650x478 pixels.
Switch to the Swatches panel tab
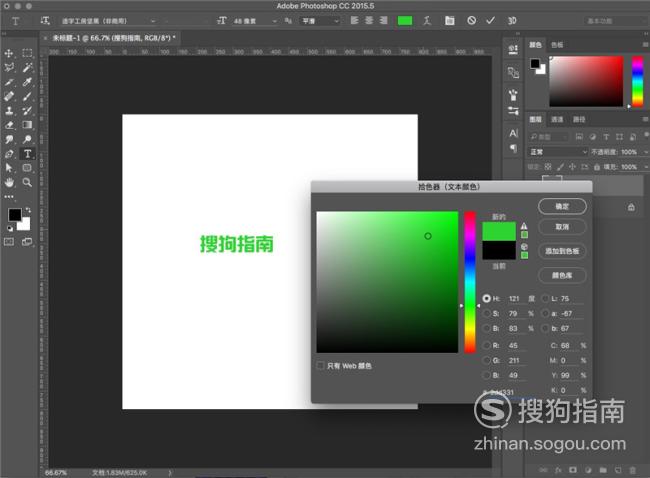coord(557,44)
